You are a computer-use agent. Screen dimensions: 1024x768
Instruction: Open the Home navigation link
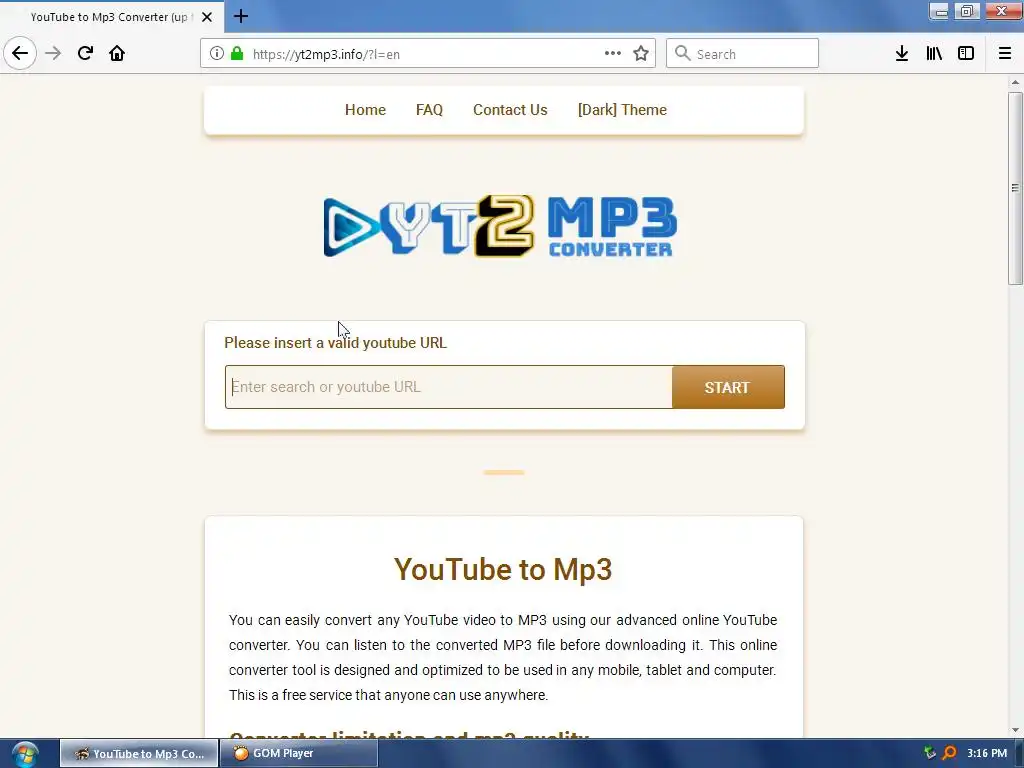(x=365, y=110)
